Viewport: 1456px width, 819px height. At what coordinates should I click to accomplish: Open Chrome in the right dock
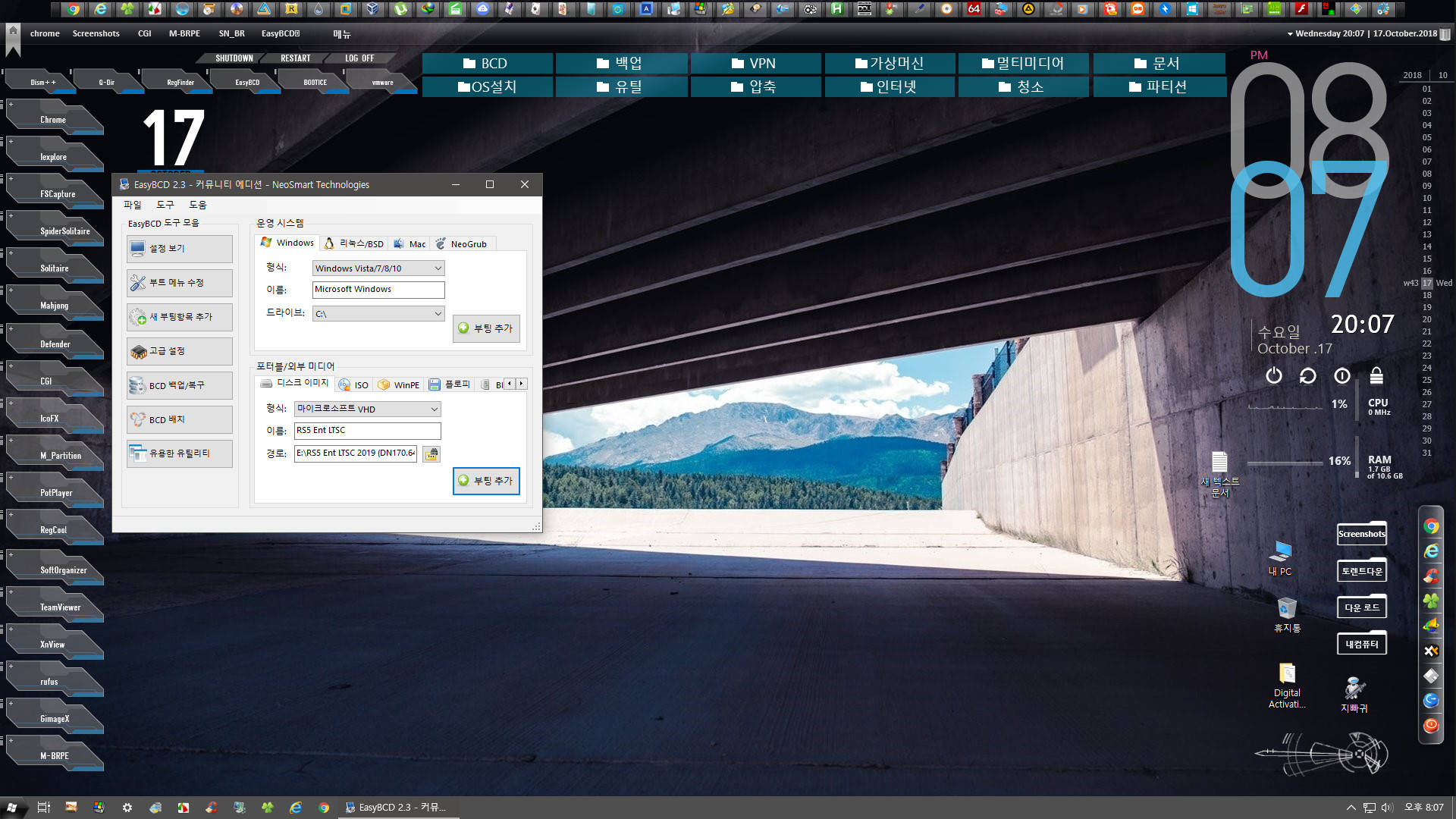(1431, 527)
